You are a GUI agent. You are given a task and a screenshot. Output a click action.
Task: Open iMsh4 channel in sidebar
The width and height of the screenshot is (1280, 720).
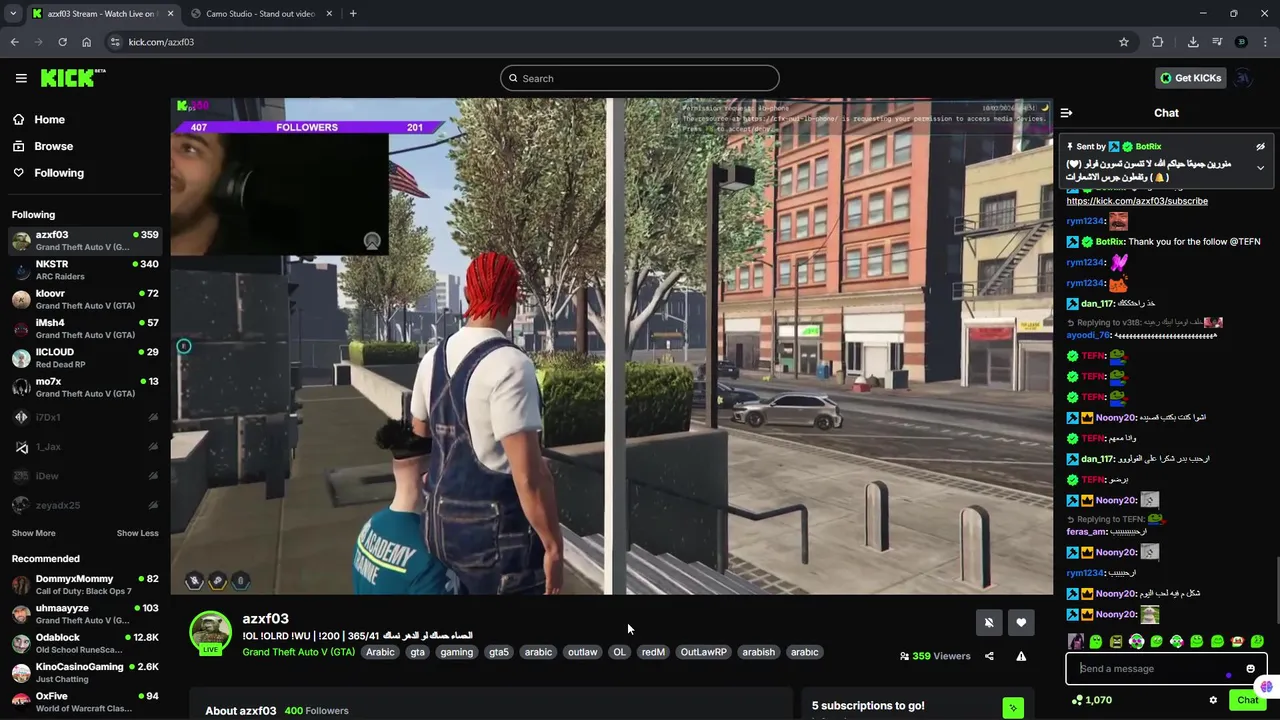point(85,329)
